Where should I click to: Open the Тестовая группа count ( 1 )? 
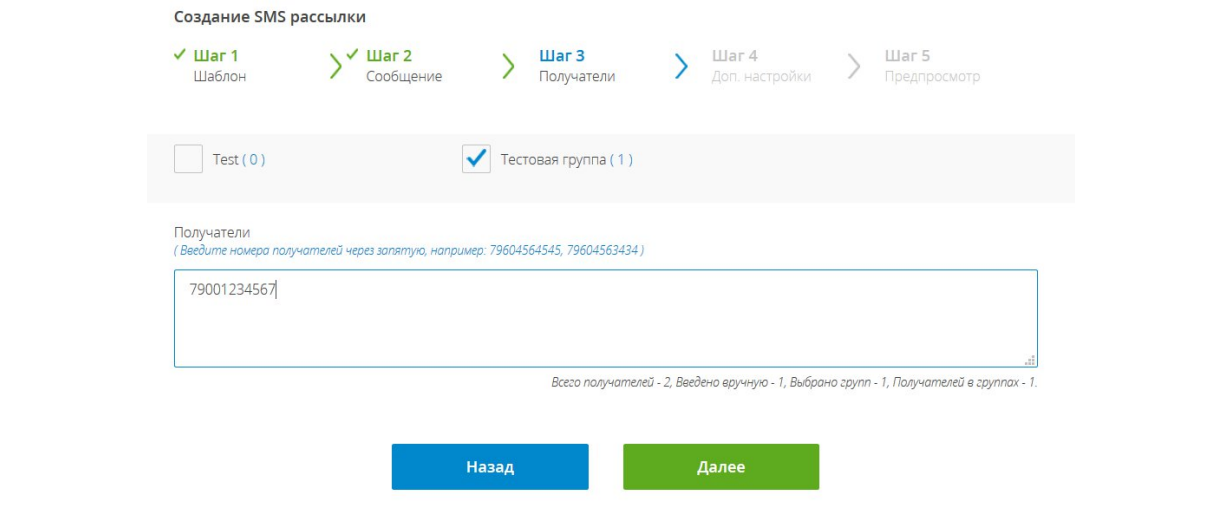click(x=621, y=160)
